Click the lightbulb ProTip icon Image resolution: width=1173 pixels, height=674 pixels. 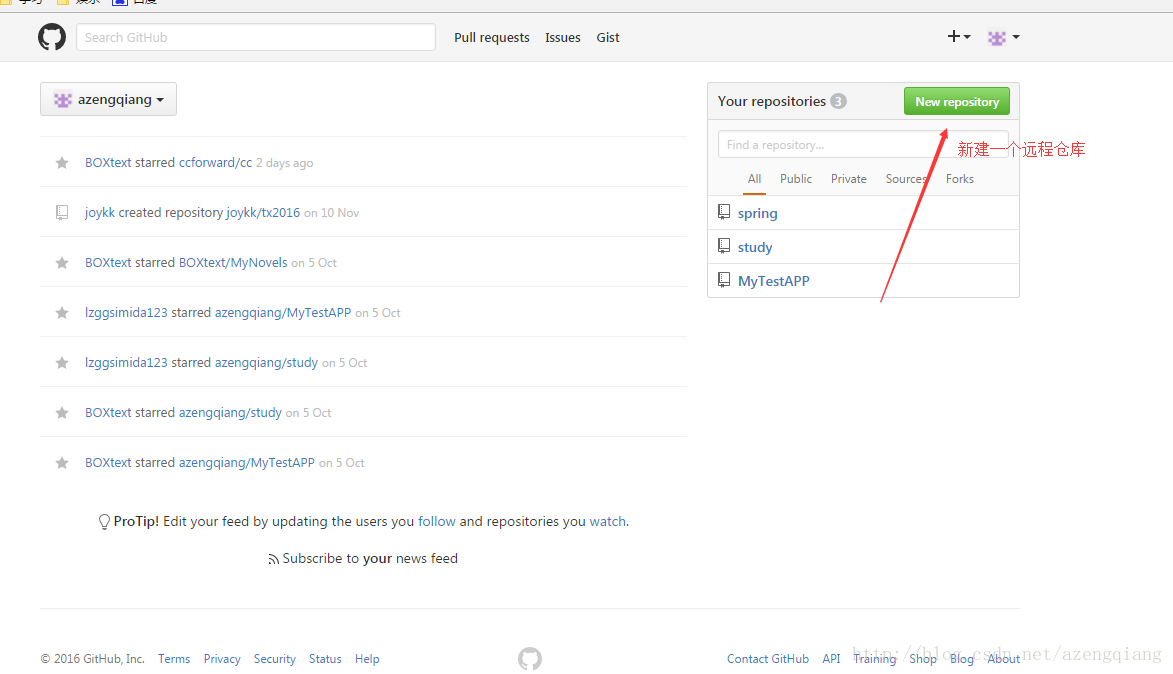tap(105, 521)
